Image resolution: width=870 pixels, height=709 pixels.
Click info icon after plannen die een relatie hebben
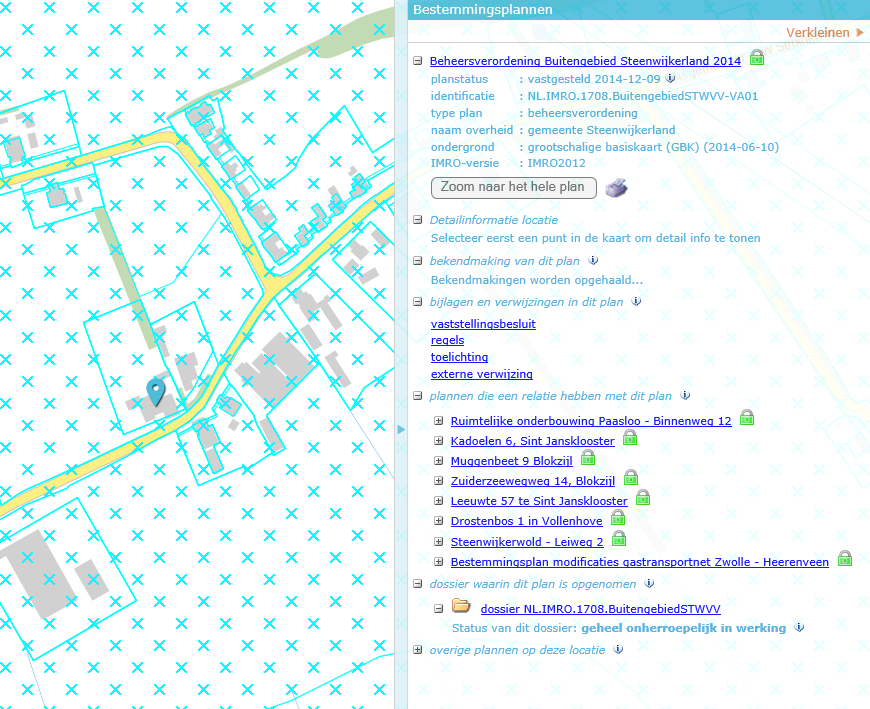[x=685, y=395]
